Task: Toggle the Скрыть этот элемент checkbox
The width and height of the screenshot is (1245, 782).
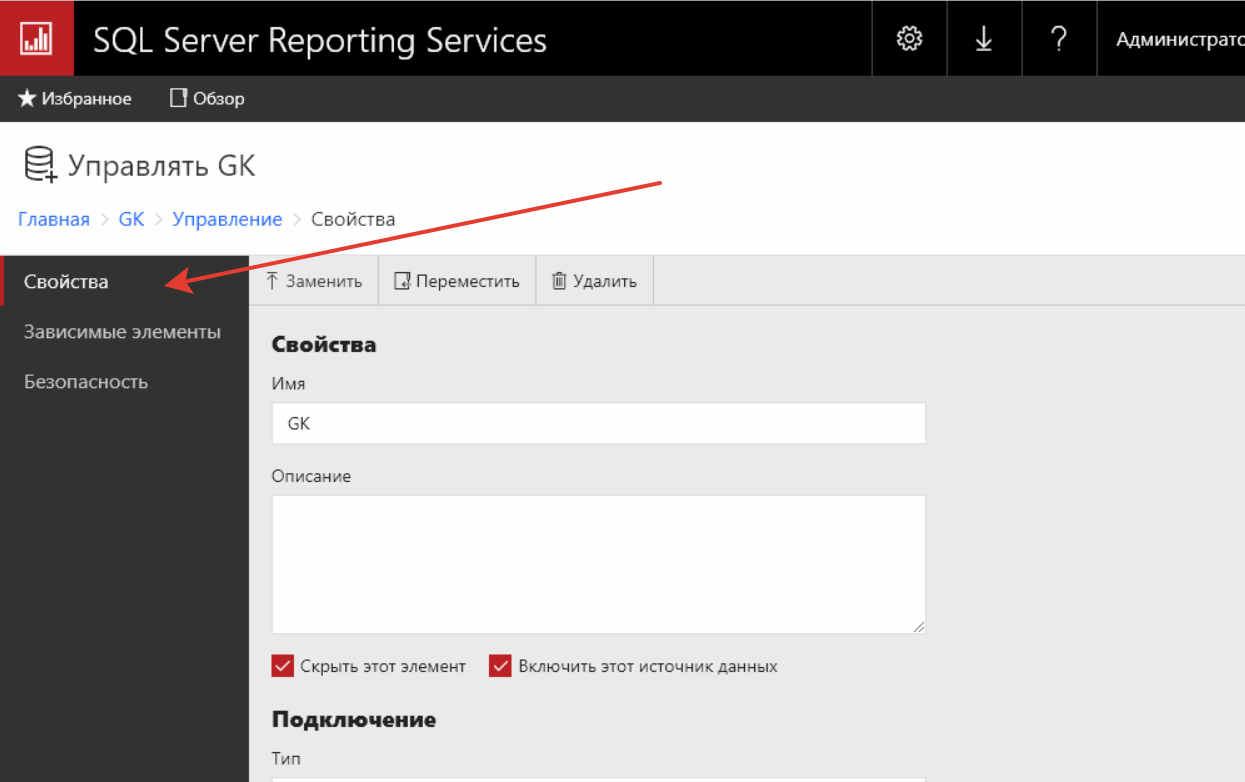Action: coord(282,666)
